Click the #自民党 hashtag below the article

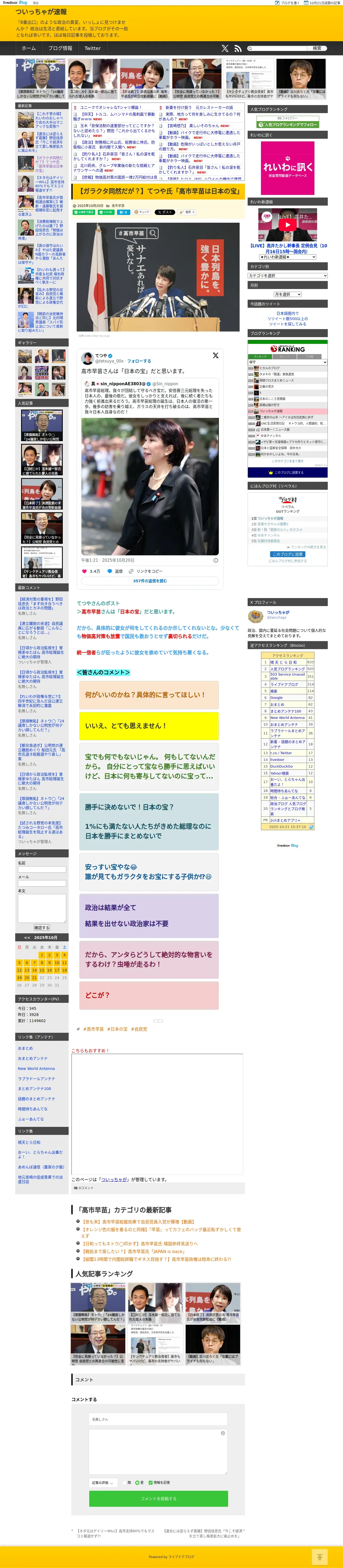(x=139, y=1029)
